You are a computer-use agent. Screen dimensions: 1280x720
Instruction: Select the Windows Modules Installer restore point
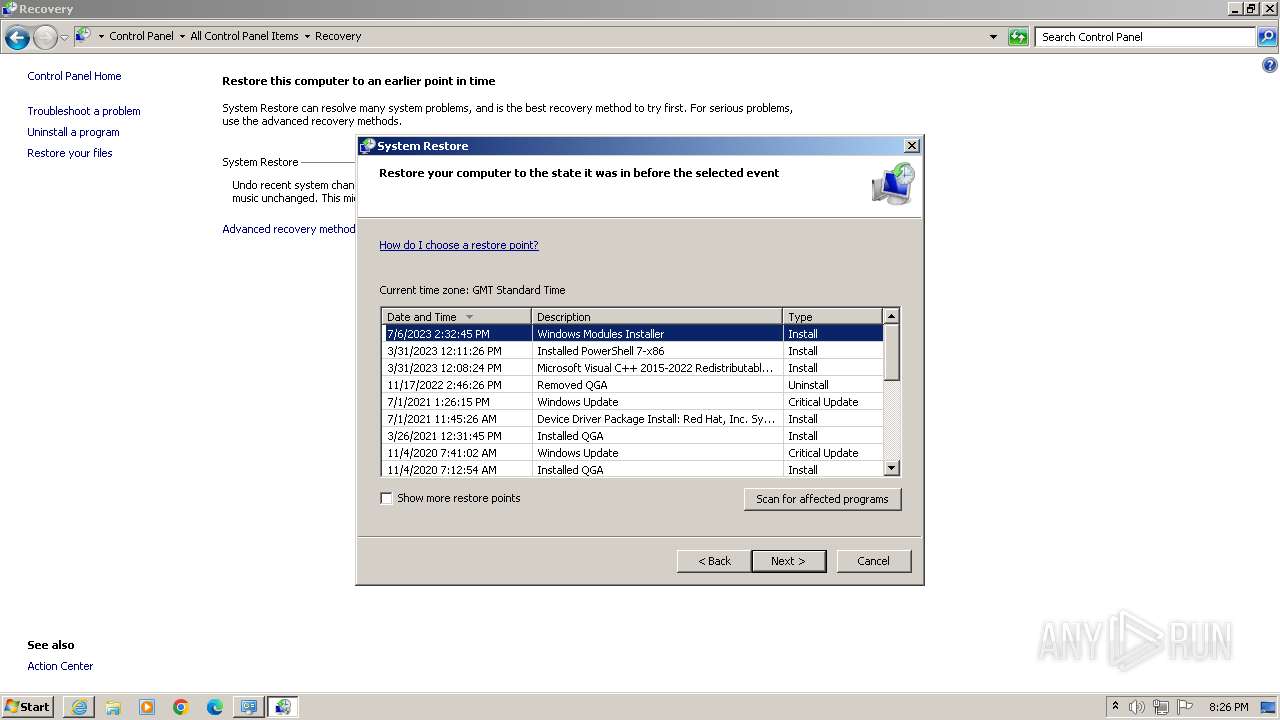[x=633, y=334]
